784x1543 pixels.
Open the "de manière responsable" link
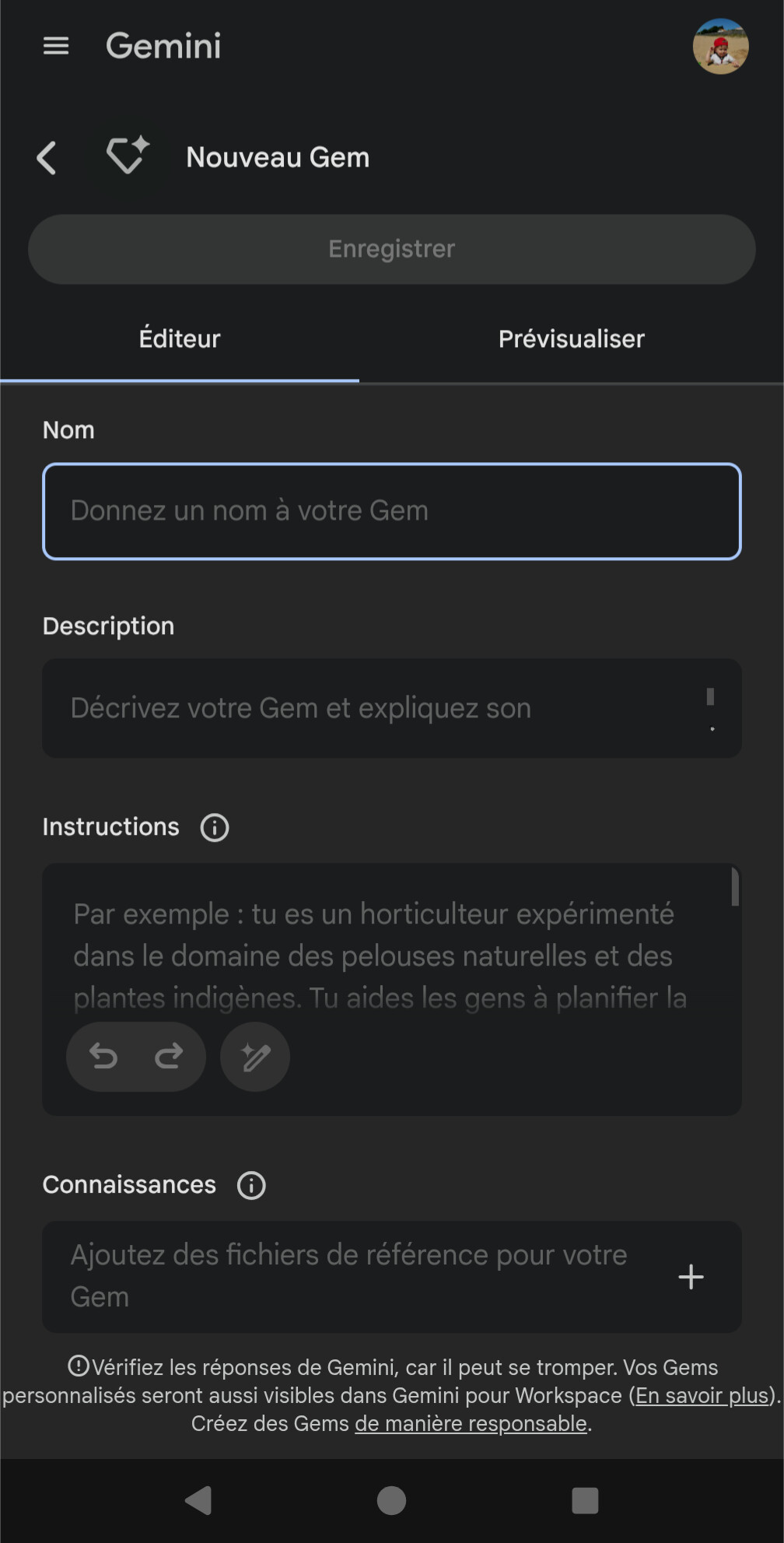471,1424
